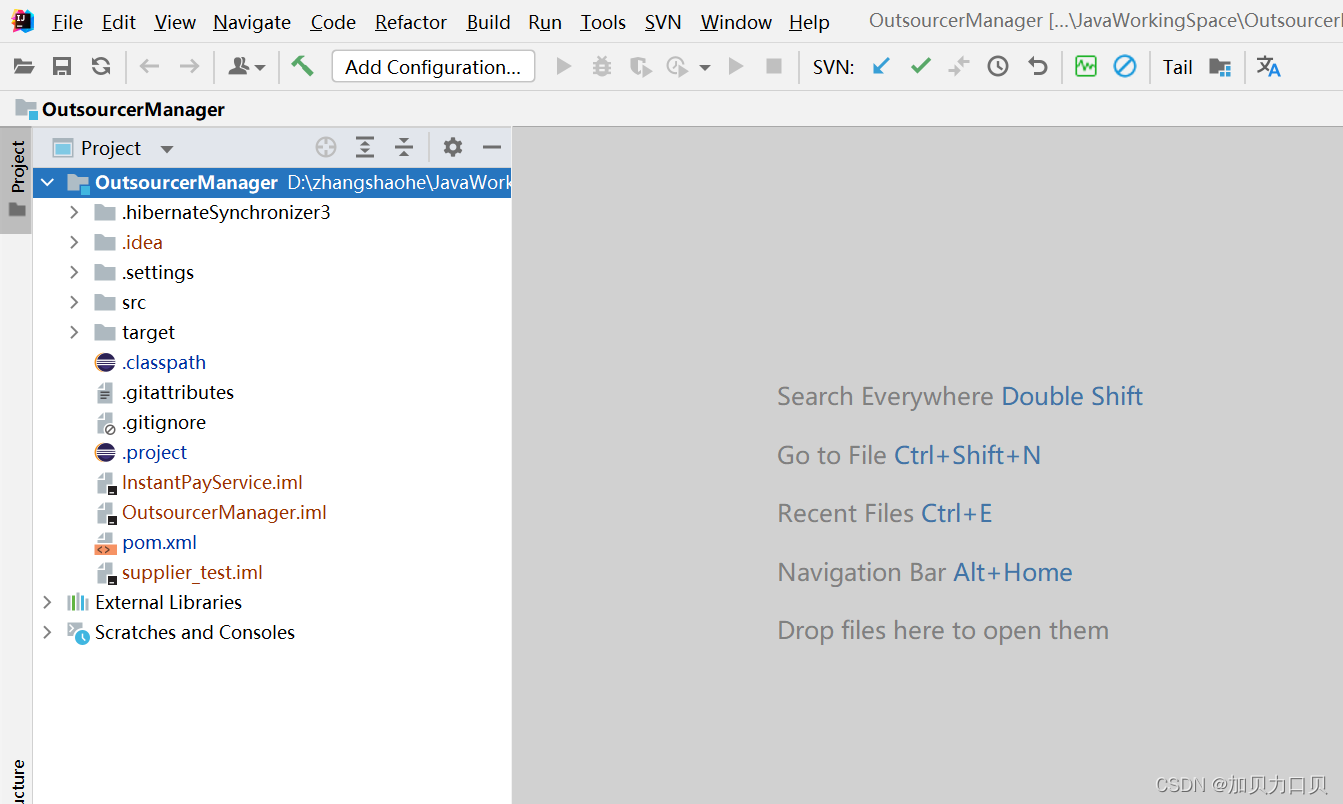Click the SVN Compare arrows icon
The height and width of the screenshot is (804, 1343).
click(959, 67)
